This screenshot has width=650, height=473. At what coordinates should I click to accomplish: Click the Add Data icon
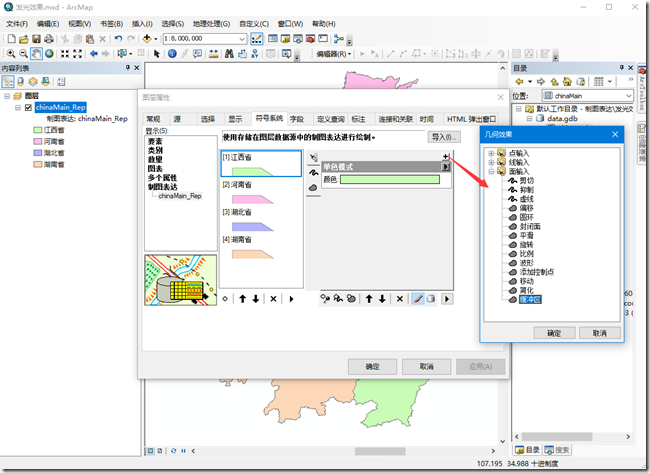[x=147, y=39]
